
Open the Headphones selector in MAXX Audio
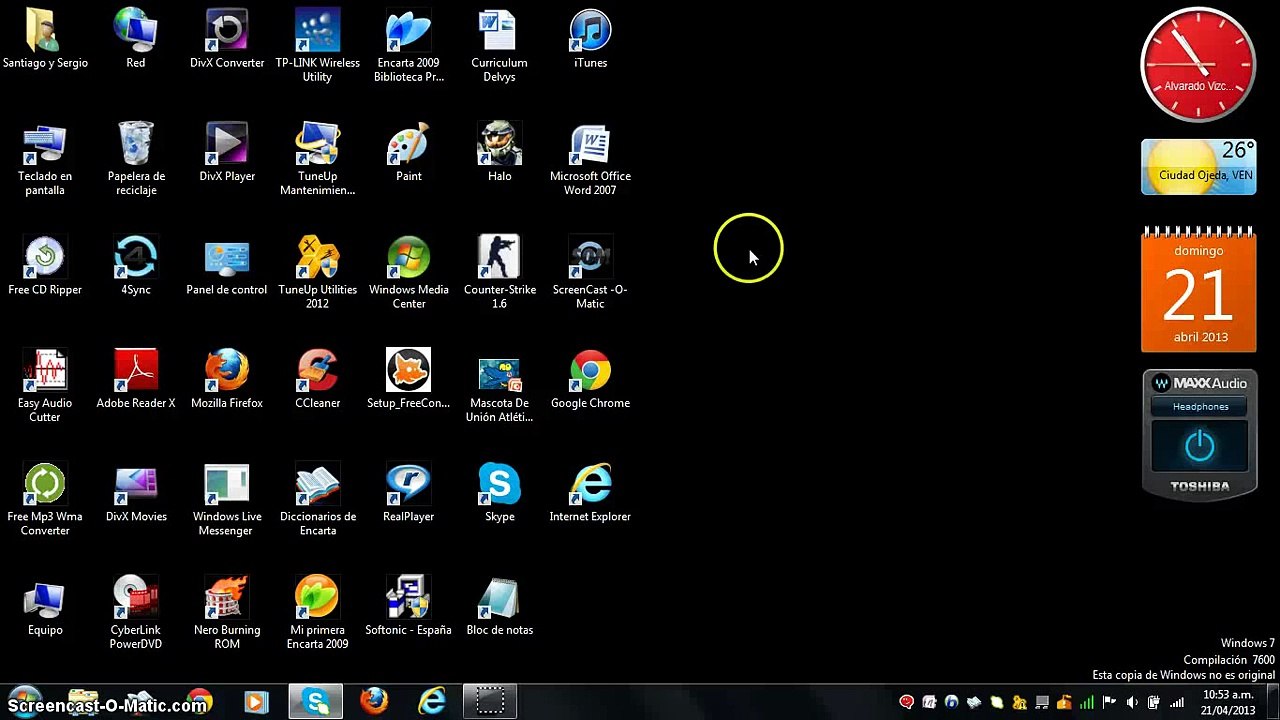click(1200, 407)
